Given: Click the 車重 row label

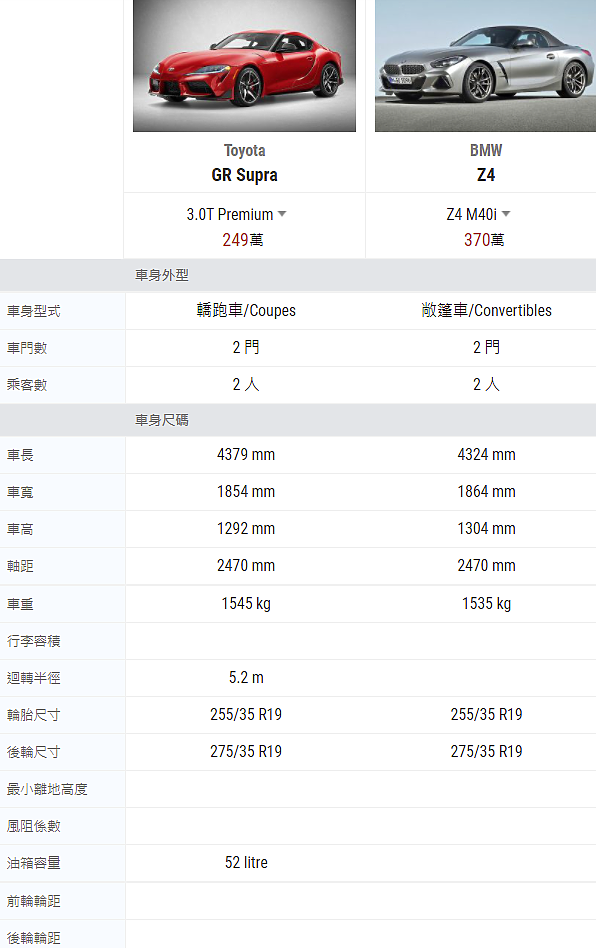Looking at the screenshot, I should [20, 604].
